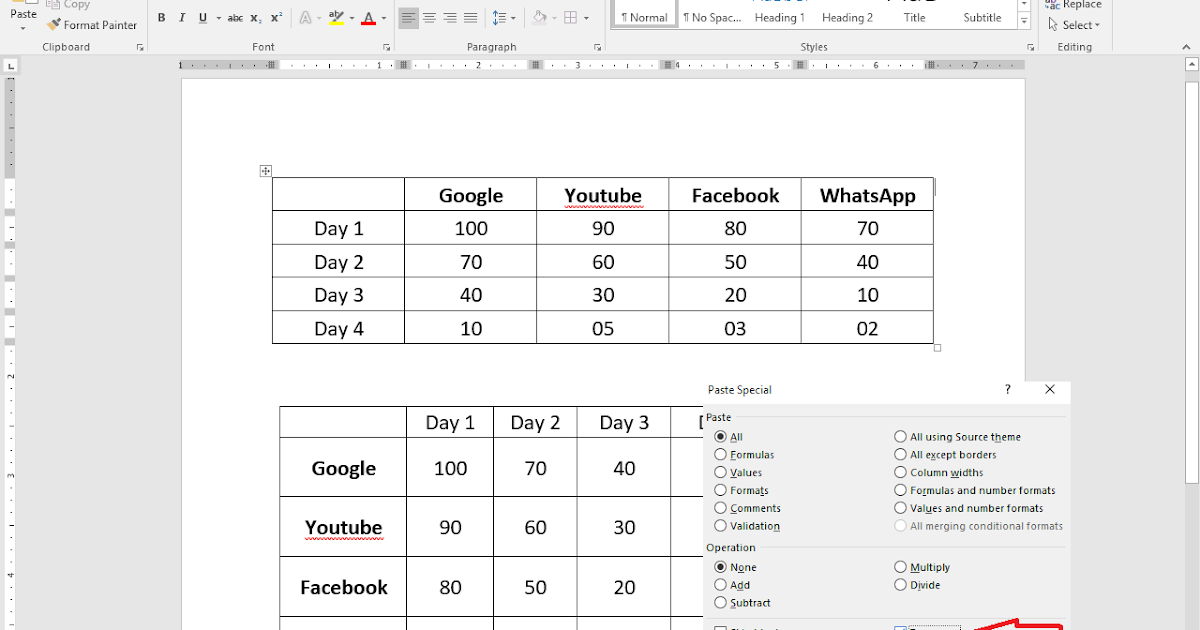Apply italic formatting
This screenshot has width=1200, height=630.
181,17
